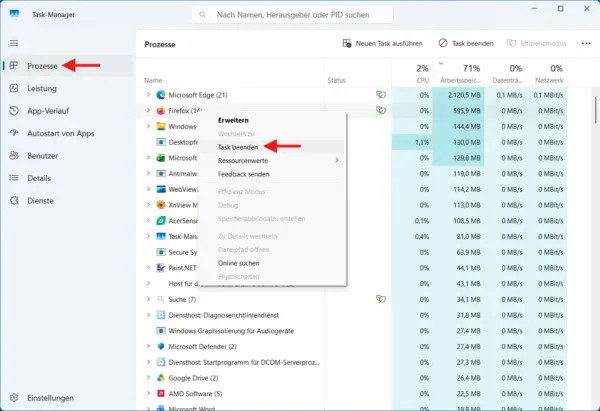Image resolution: width=600 pixels, height=411 pixels.
Task: Click the Prozesse sidebar icon
Action: point(14,65)
